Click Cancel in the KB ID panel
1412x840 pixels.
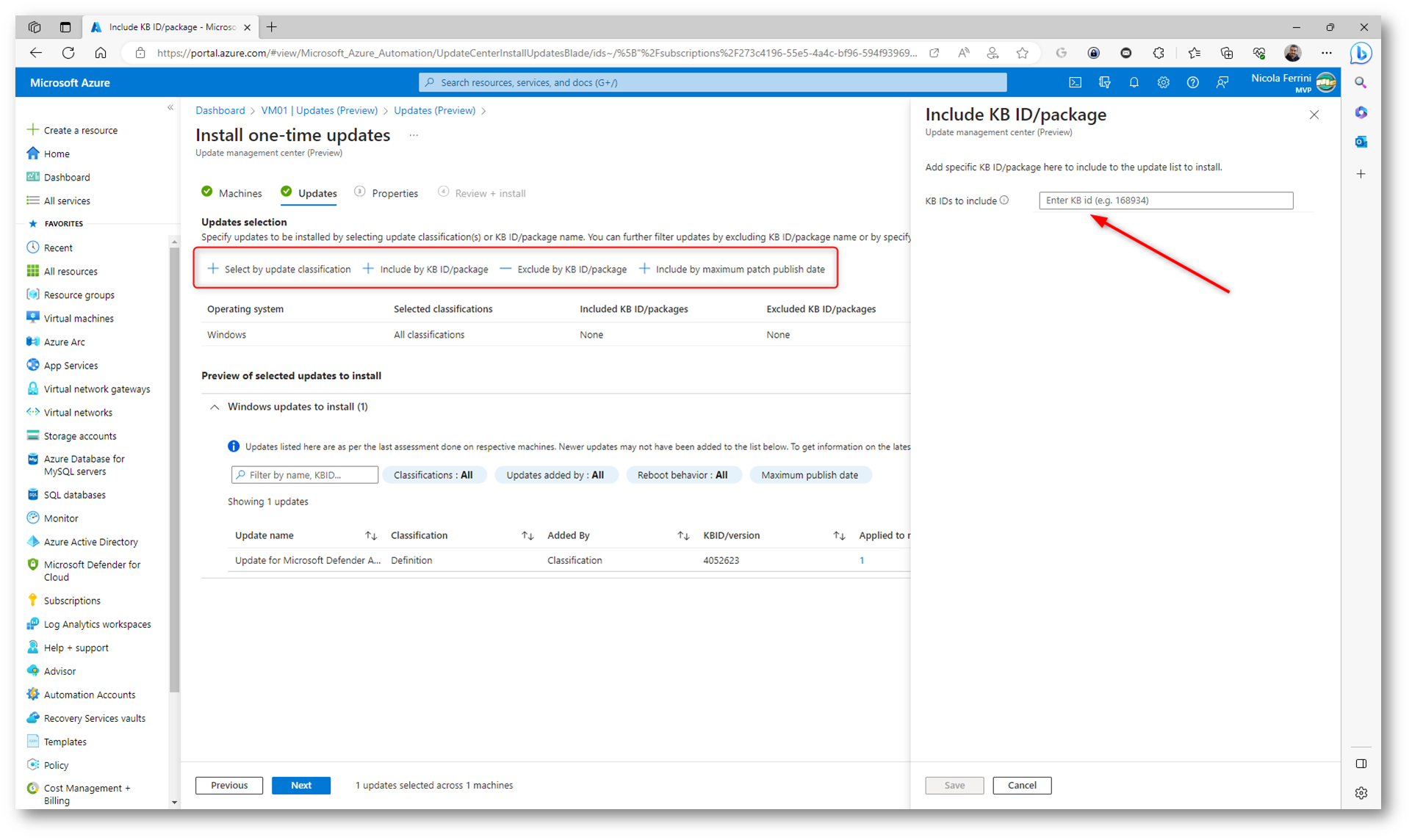[x=1022, y=786]
